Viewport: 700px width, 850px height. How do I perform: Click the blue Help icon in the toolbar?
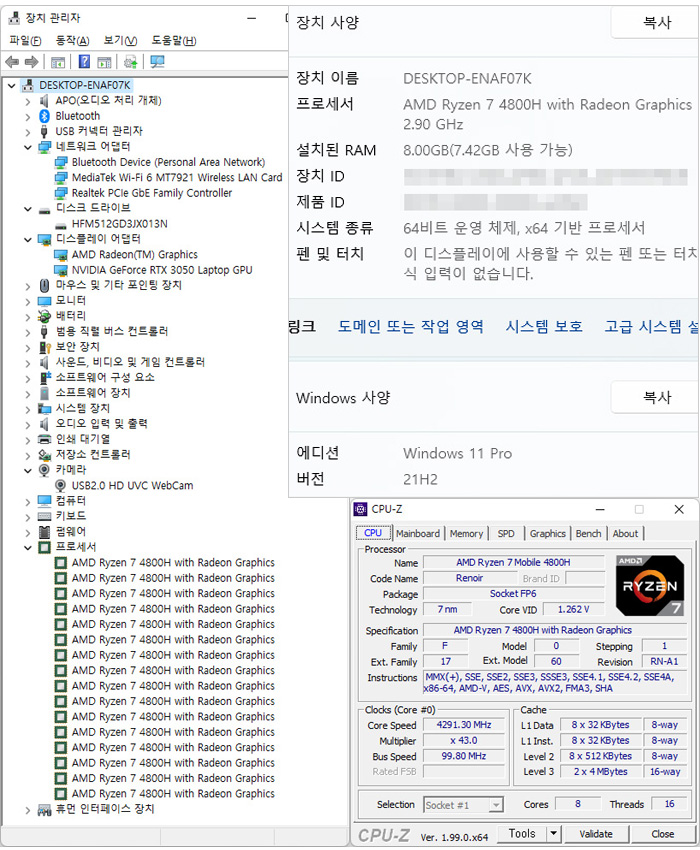pyautogui.click(x=85, y=62)
